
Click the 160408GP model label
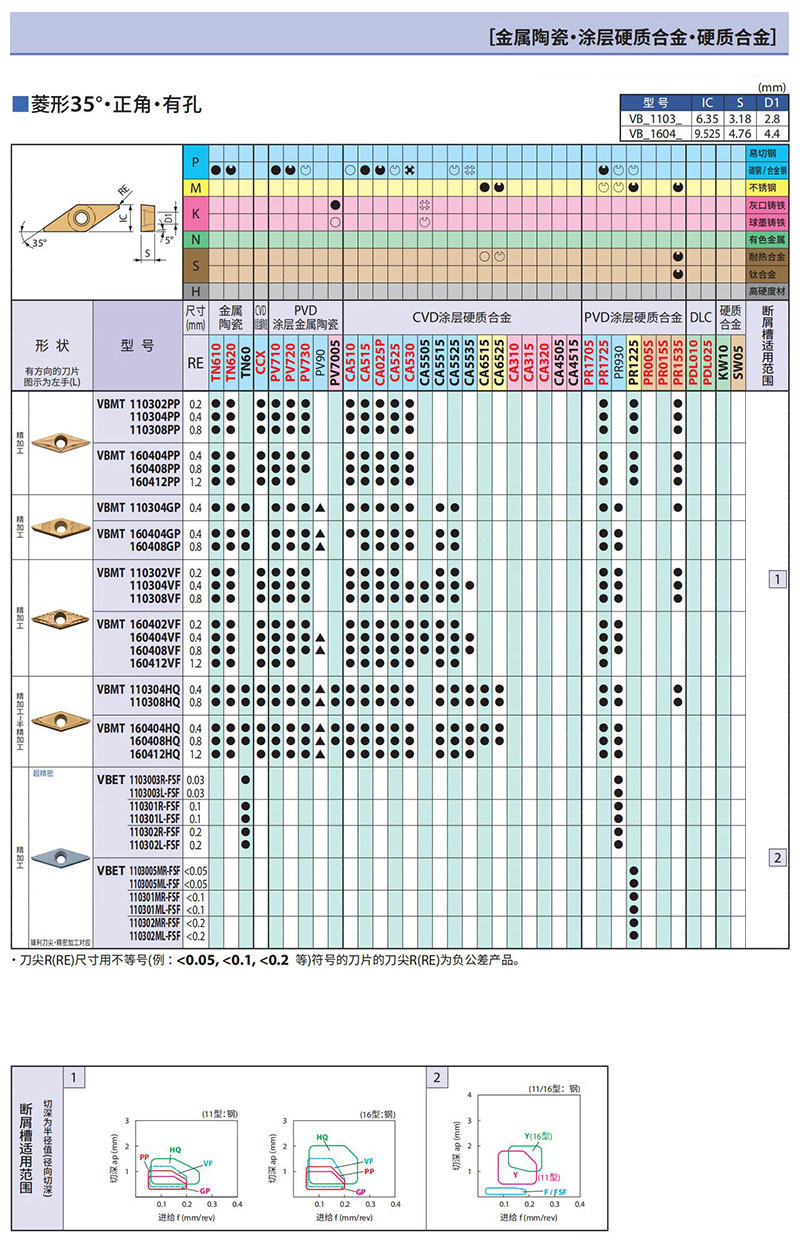pos(153,547)
